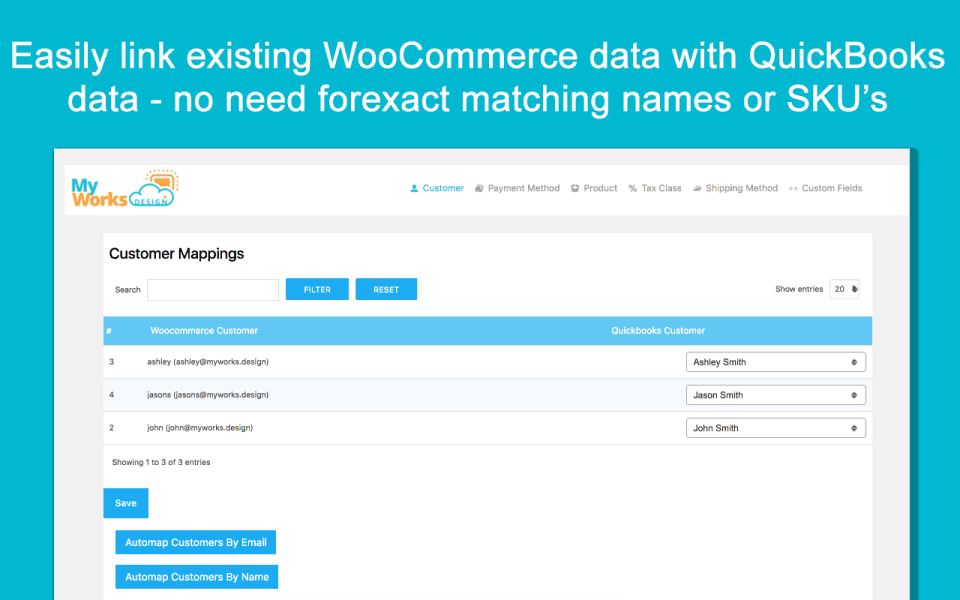Click into the Search input field
Image resolution: width=960 pixels, height=600 pixels.
(x=213, y=290)
